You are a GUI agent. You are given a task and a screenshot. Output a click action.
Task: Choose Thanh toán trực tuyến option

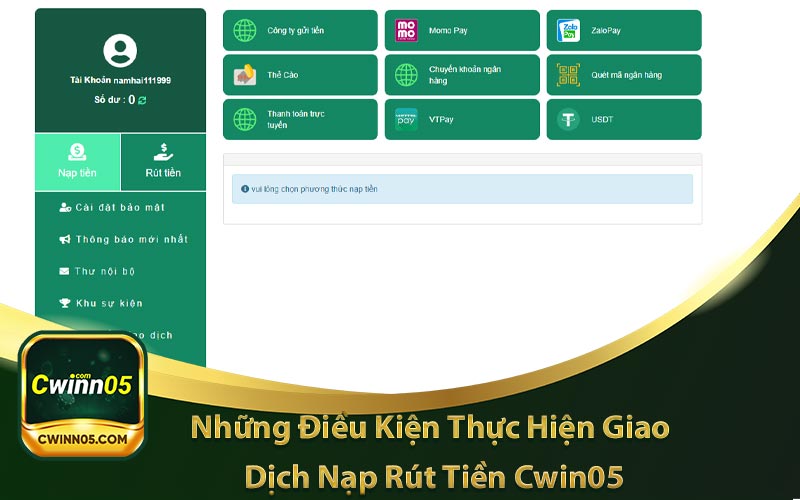click(300, 119)
